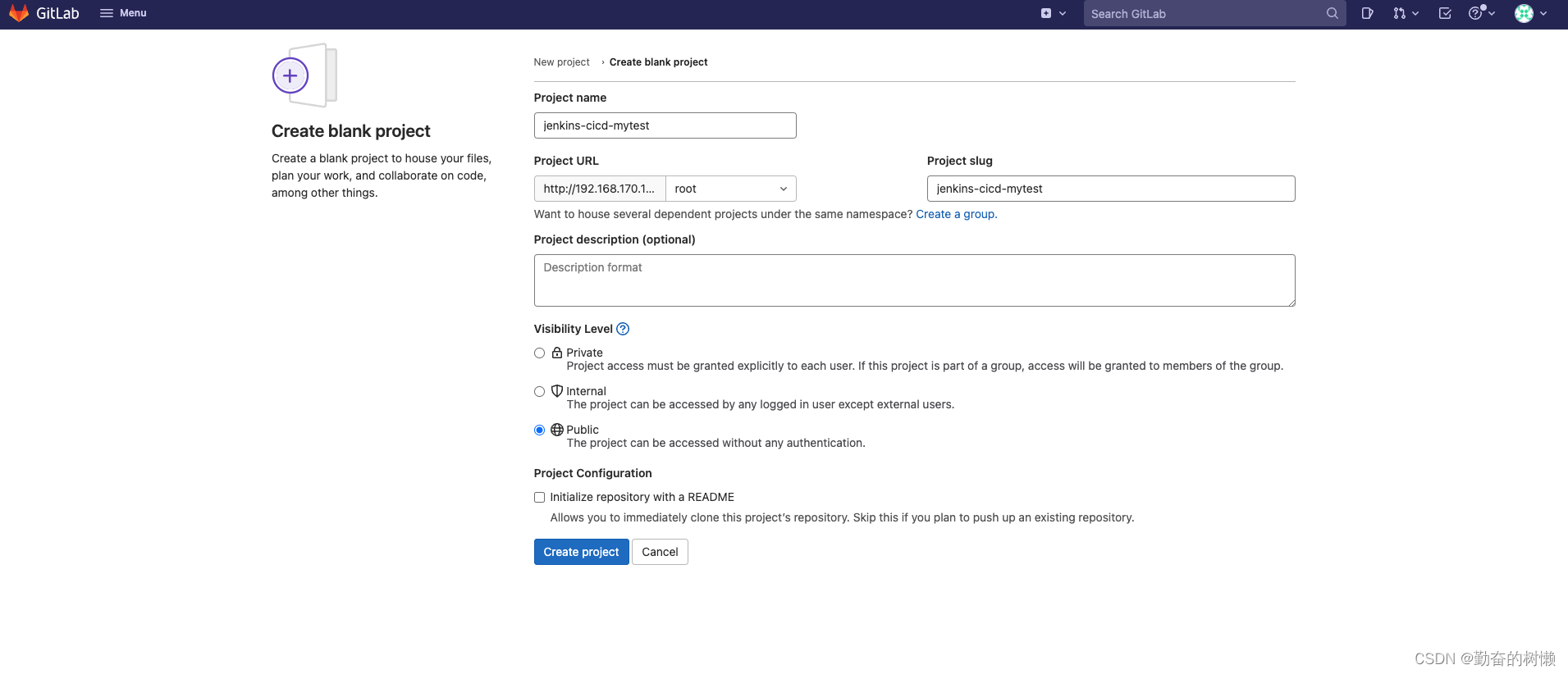Click the Cancel button

click(x=660, y=552)
